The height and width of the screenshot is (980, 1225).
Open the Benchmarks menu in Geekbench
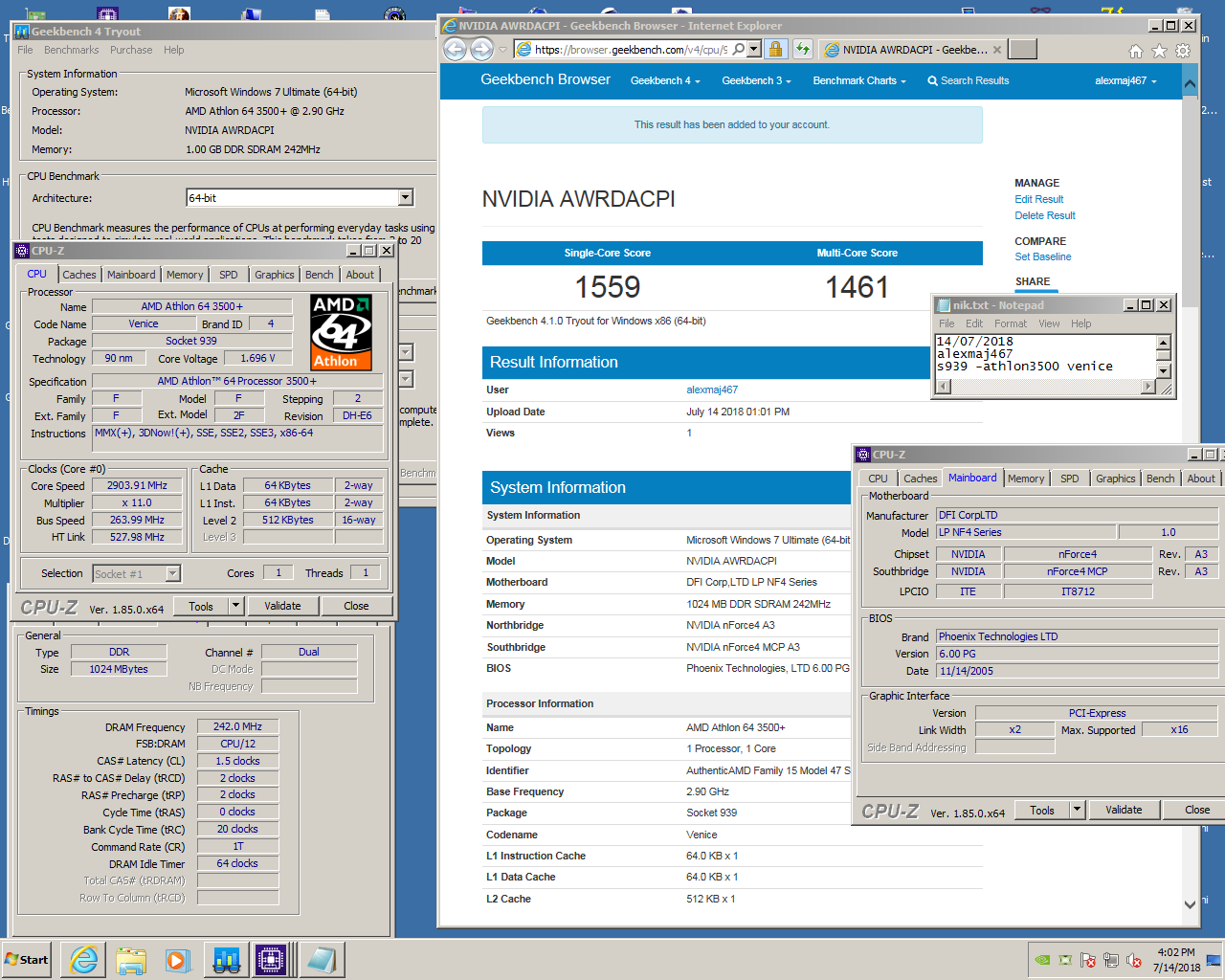pos(71,50)
